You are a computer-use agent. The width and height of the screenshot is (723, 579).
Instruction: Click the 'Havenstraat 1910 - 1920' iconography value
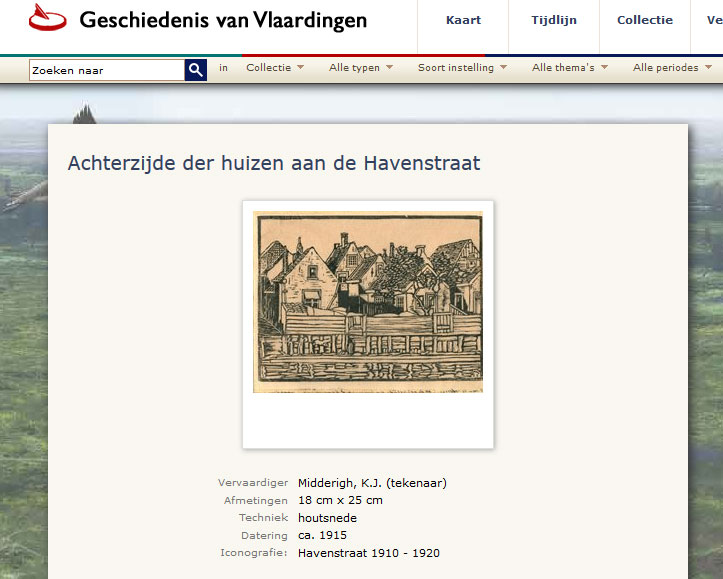[368, 553]
